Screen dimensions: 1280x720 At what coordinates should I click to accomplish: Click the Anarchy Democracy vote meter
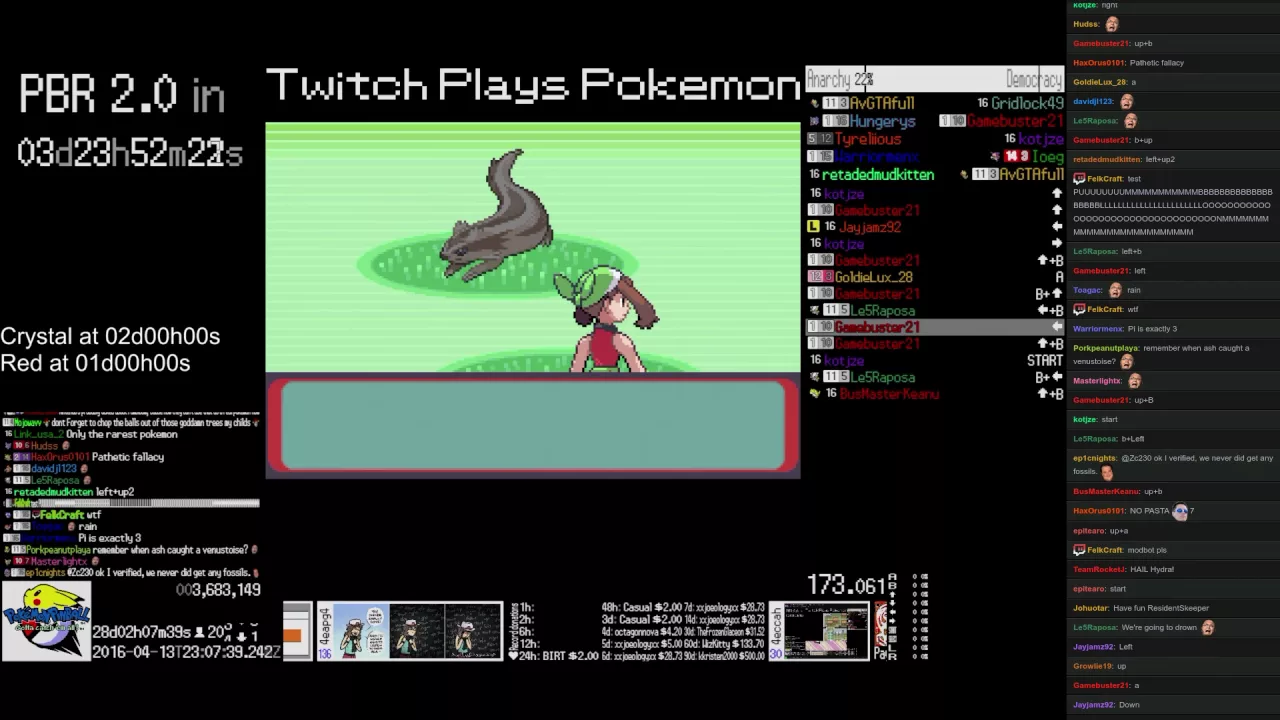click(x=934, y=79)
